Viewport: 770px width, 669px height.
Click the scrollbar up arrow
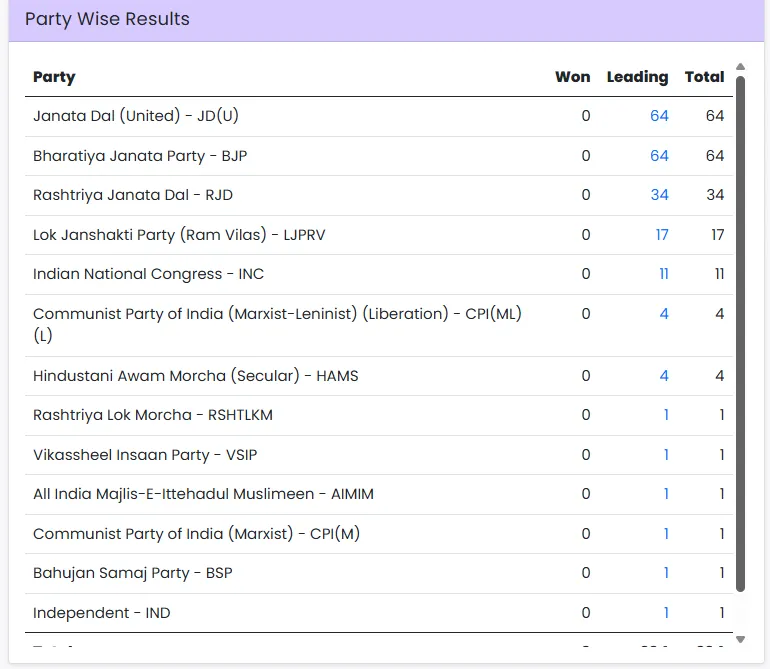click(x=740, y=67)
